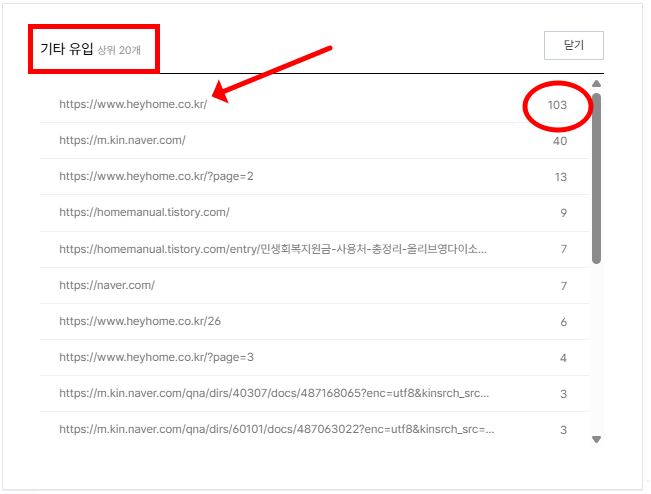Open the kin.naver docs/487063022 row
The height and width of the screenshot is (494, 651).
(314, 429)
